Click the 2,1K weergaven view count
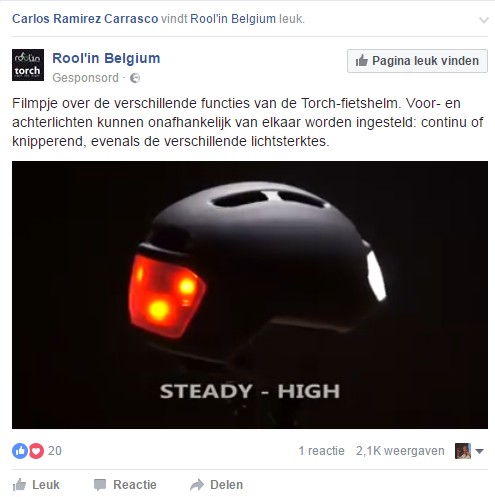Image resolution: width=495 pixels, height=497 pixels. (x=400, y=451)
